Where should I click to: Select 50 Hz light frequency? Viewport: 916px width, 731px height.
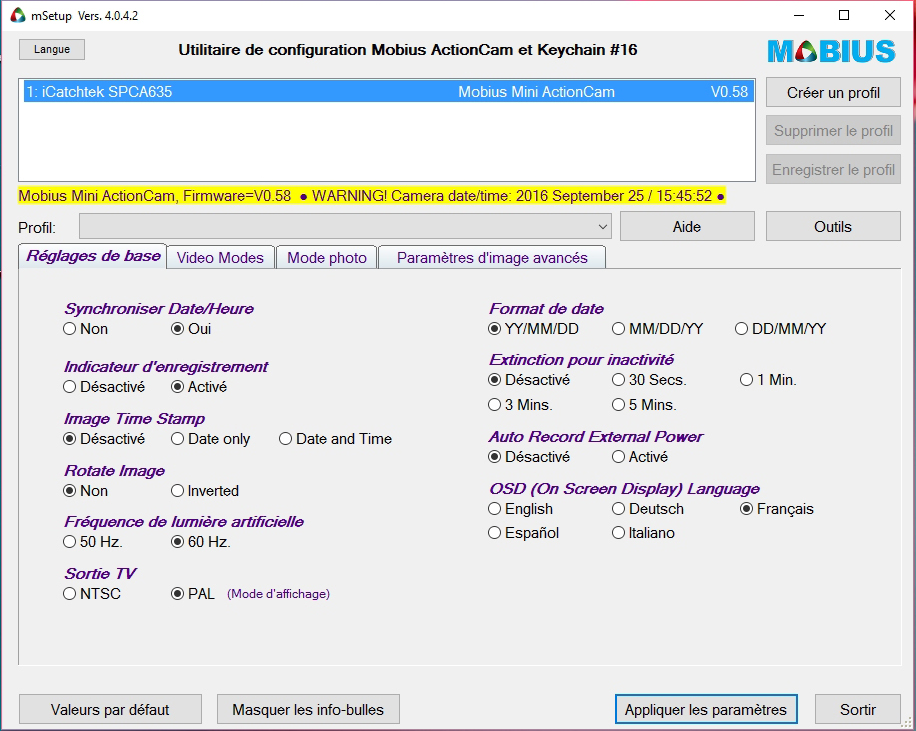[93, 542]
